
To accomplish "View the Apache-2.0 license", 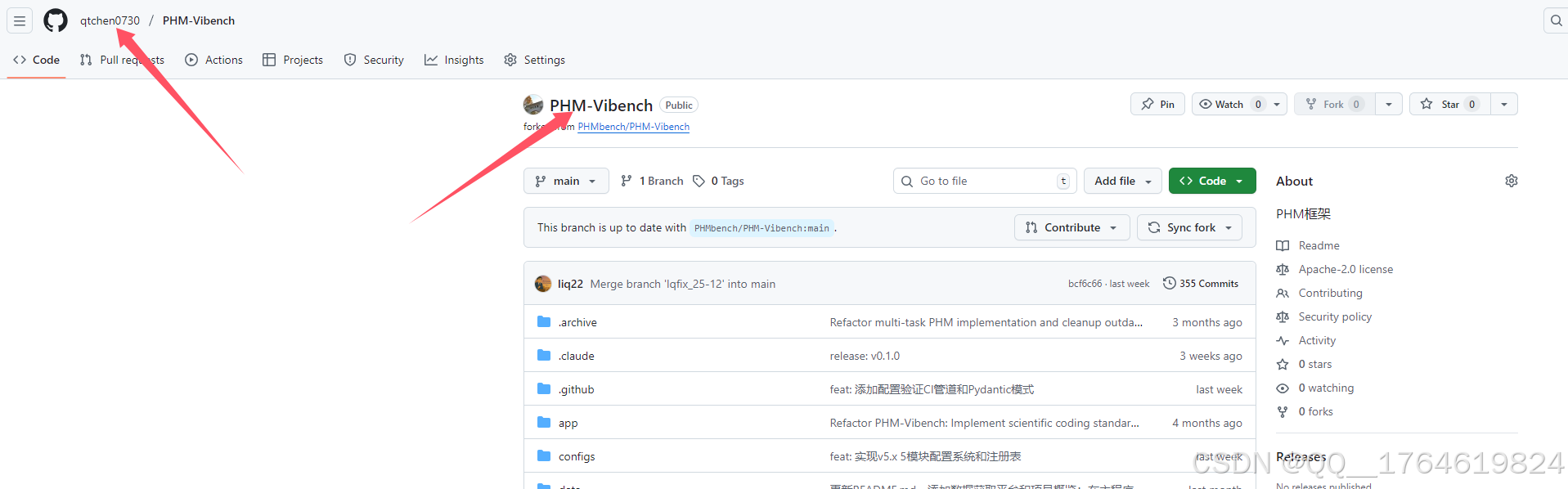I will (x=1335, y=269).
